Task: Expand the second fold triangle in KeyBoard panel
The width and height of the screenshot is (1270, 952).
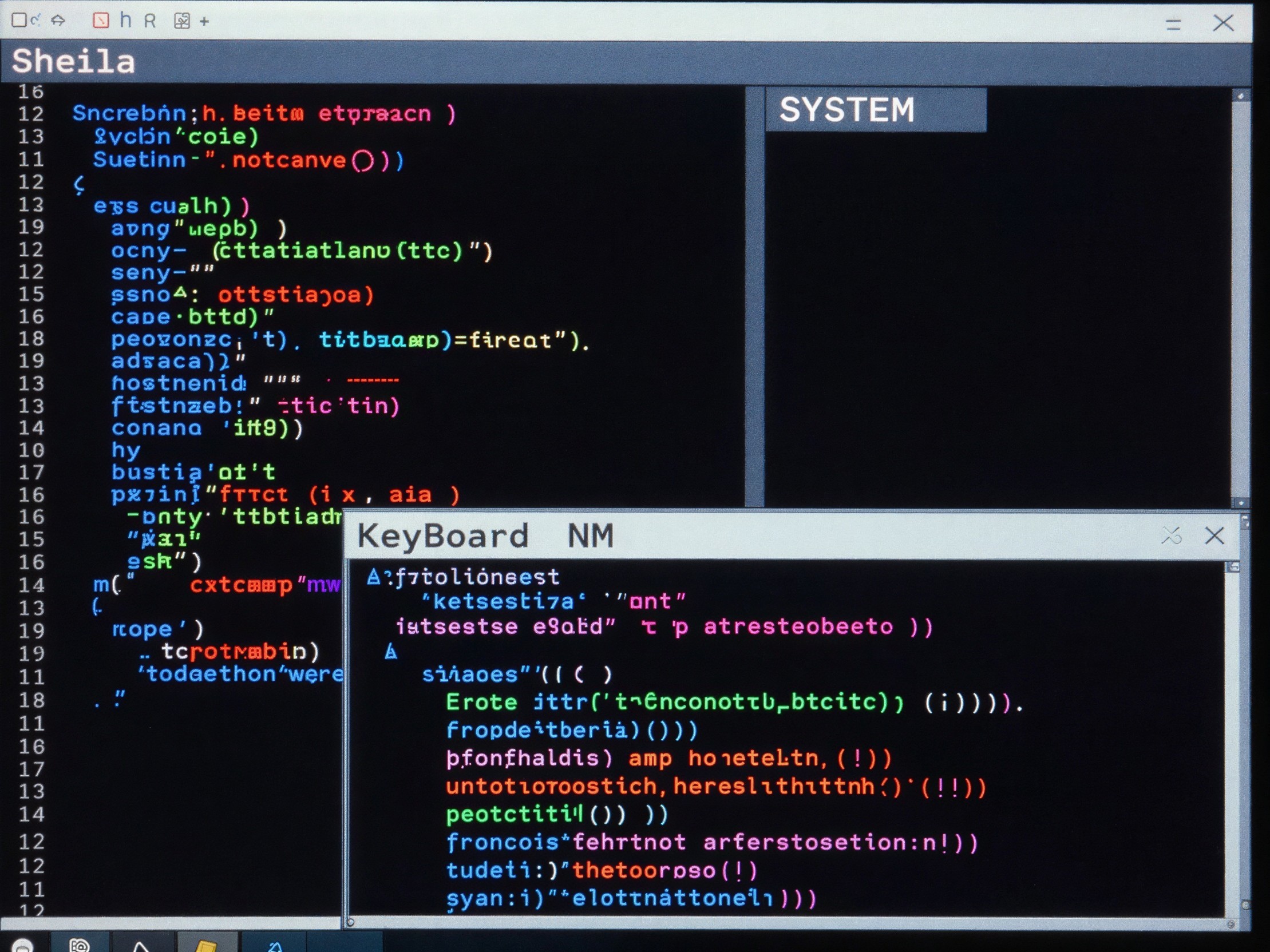Action: coord(391,652)
